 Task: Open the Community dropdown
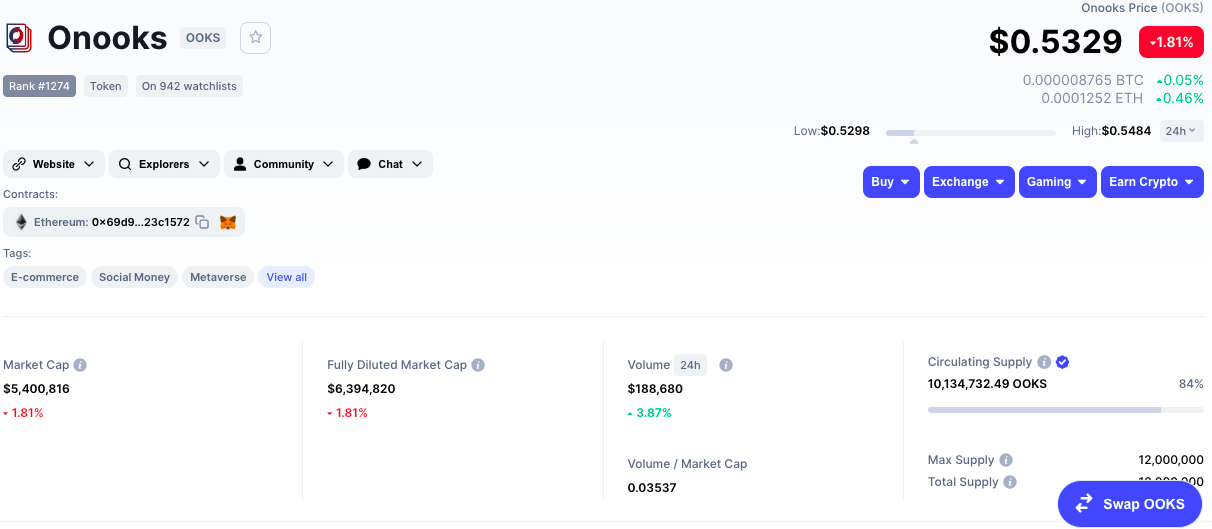(x=284, y=164)
